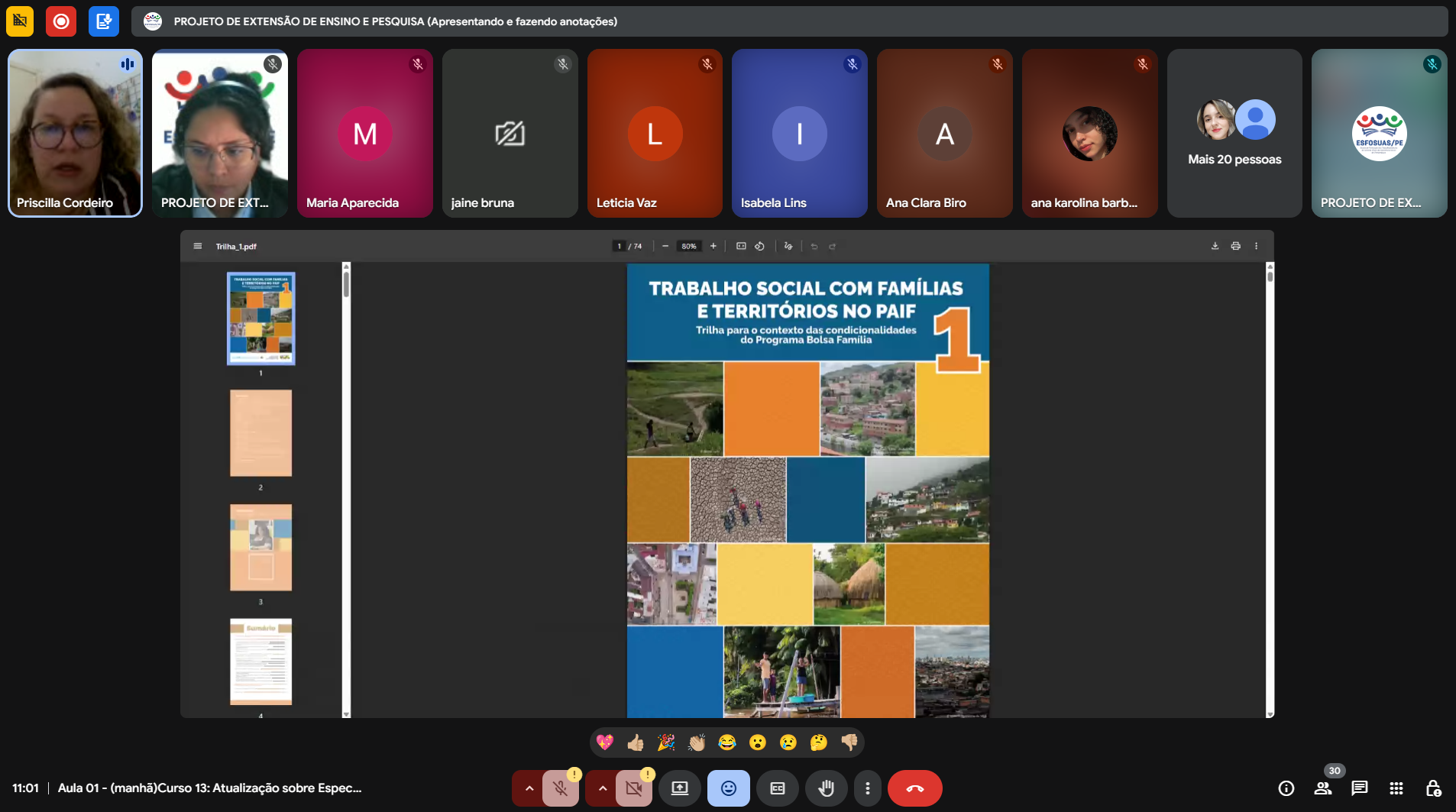The image size is (1456, 812).
Task: Click the raise hand icon
Action: 826,788
